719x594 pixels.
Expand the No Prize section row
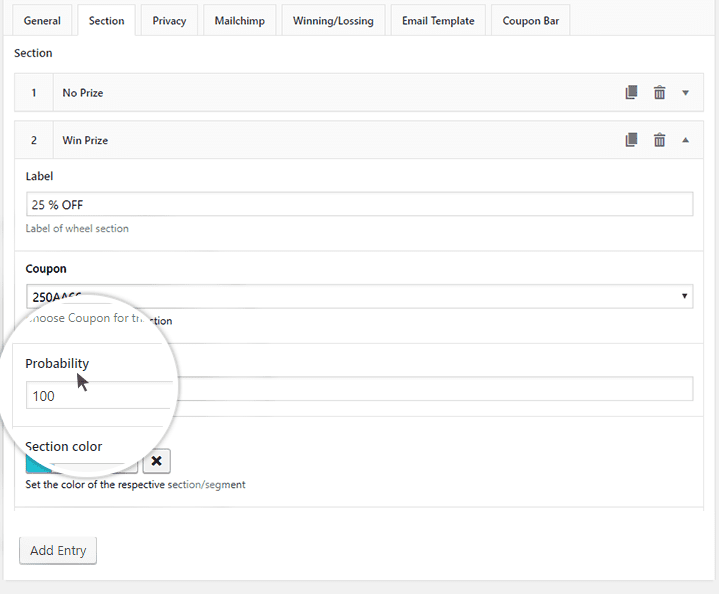[686, 93]
